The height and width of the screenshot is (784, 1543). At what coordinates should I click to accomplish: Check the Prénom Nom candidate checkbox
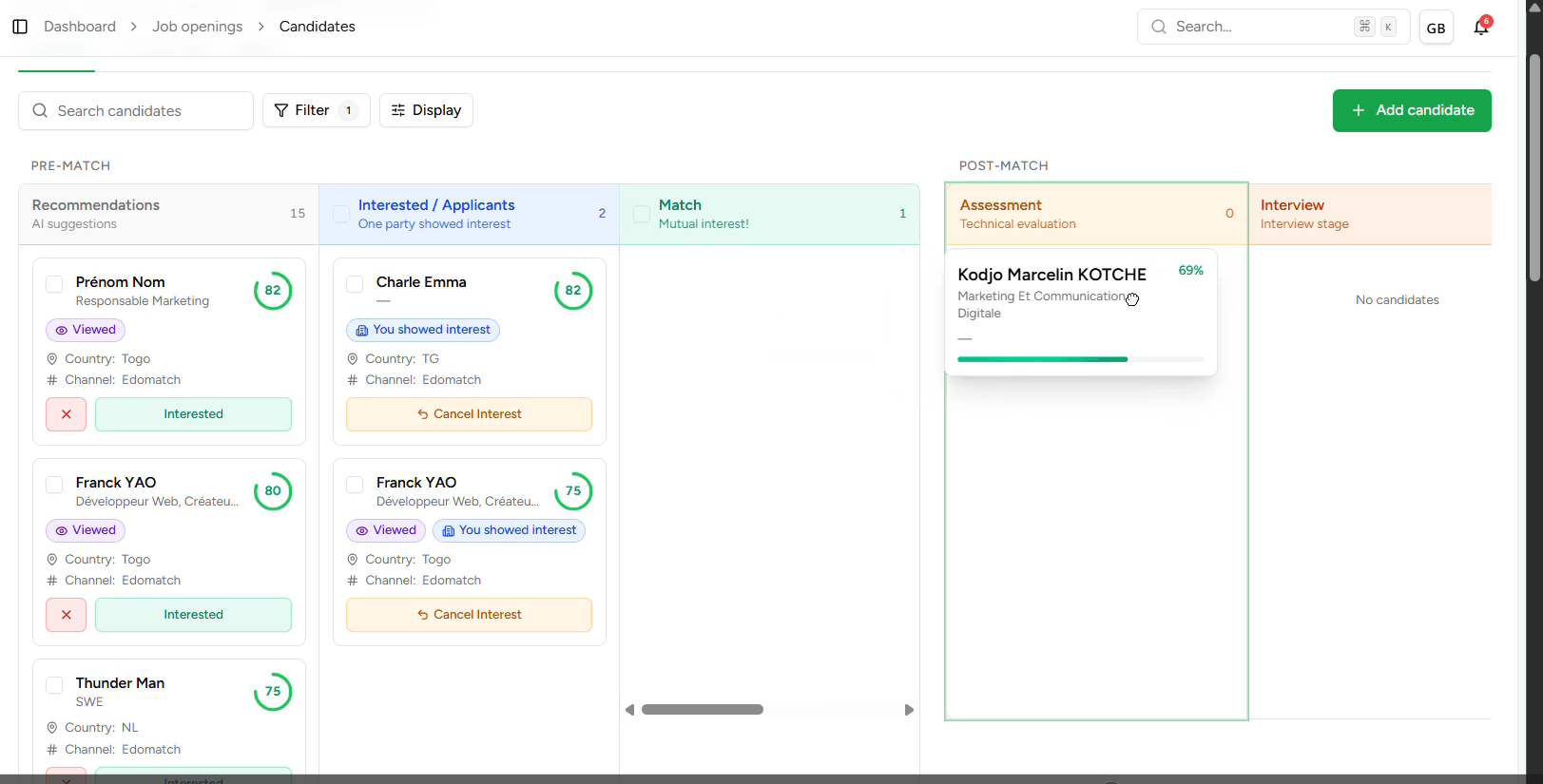pos(55,284)
